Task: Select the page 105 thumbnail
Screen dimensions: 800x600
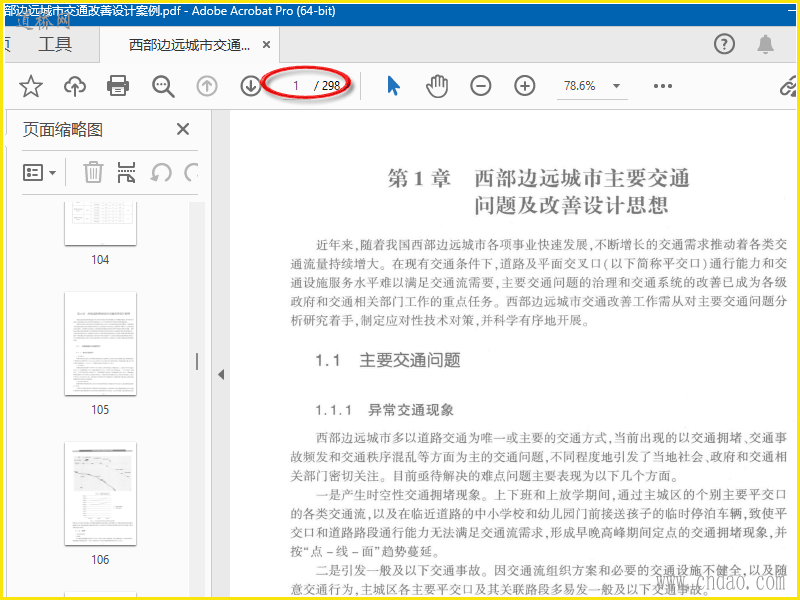Action: pyautogui.click(x=101, y=344)
